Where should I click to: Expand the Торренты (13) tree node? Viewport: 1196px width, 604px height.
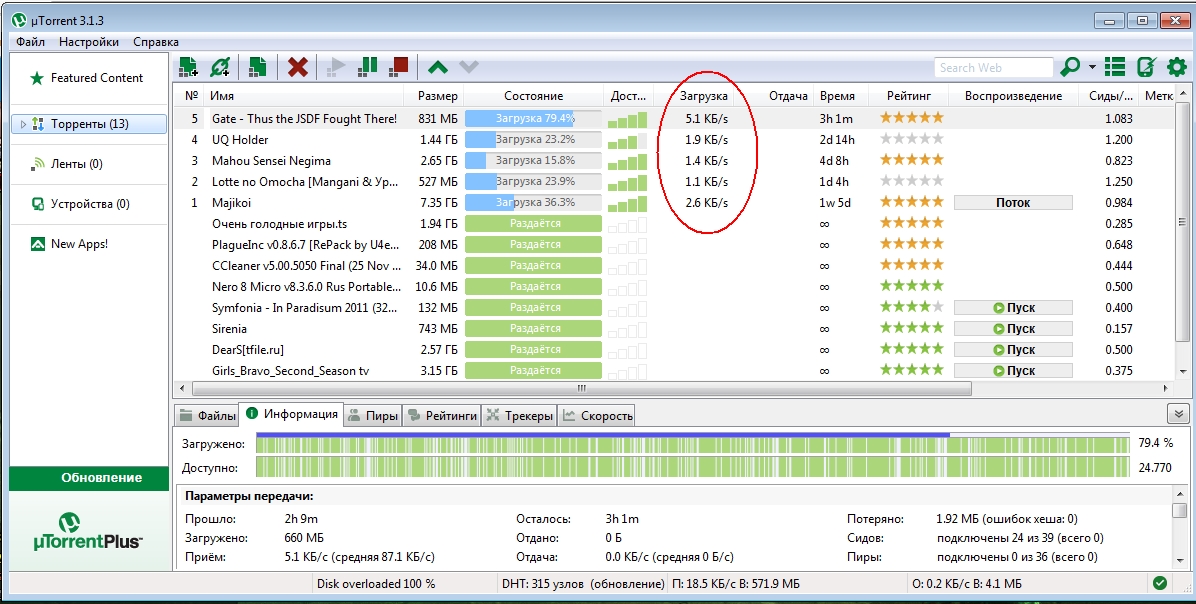(24, 124)
